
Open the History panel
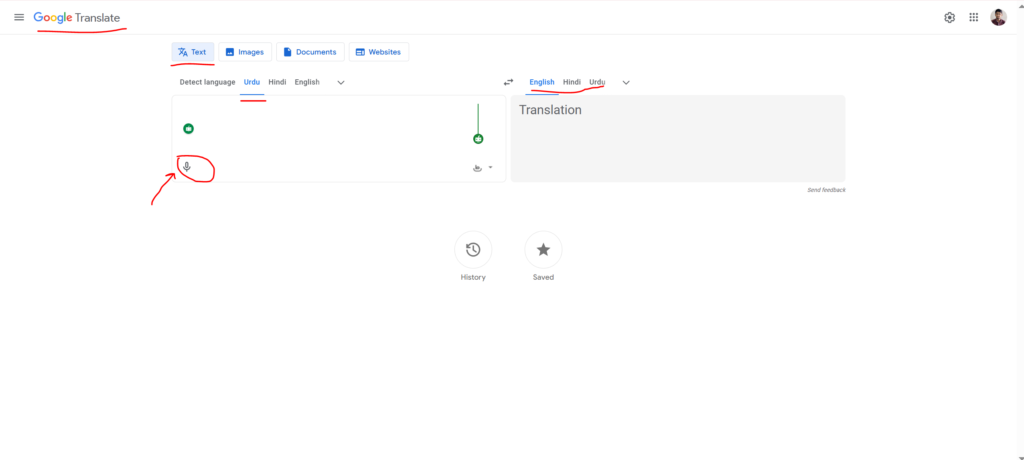click(x=473, y=250)
